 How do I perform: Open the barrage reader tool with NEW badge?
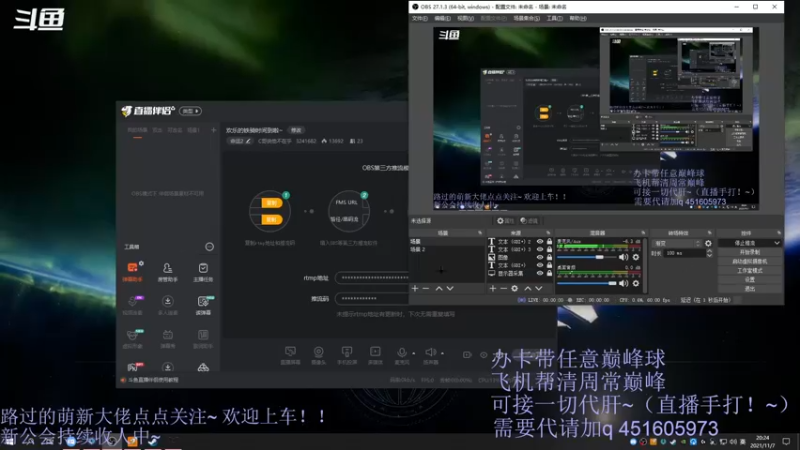tap(203, 305)
